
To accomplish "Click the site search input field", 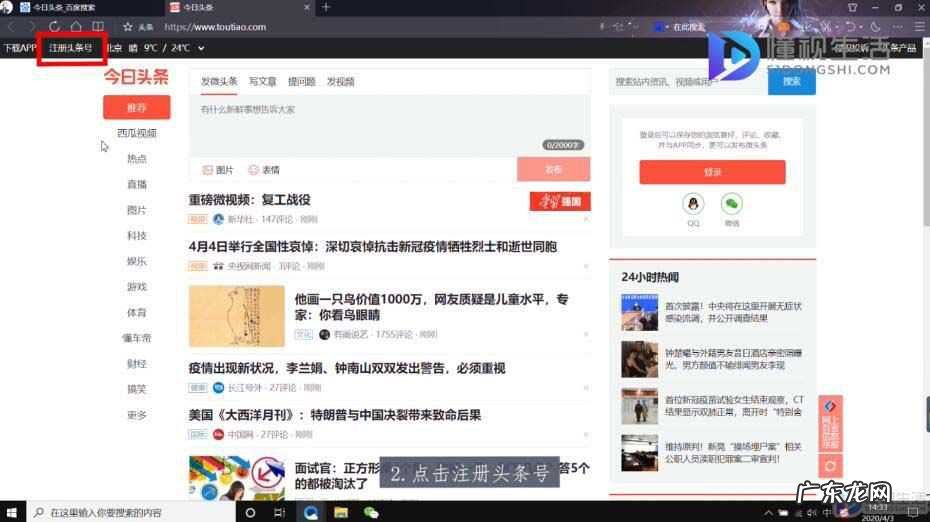I will coord(689,82).
